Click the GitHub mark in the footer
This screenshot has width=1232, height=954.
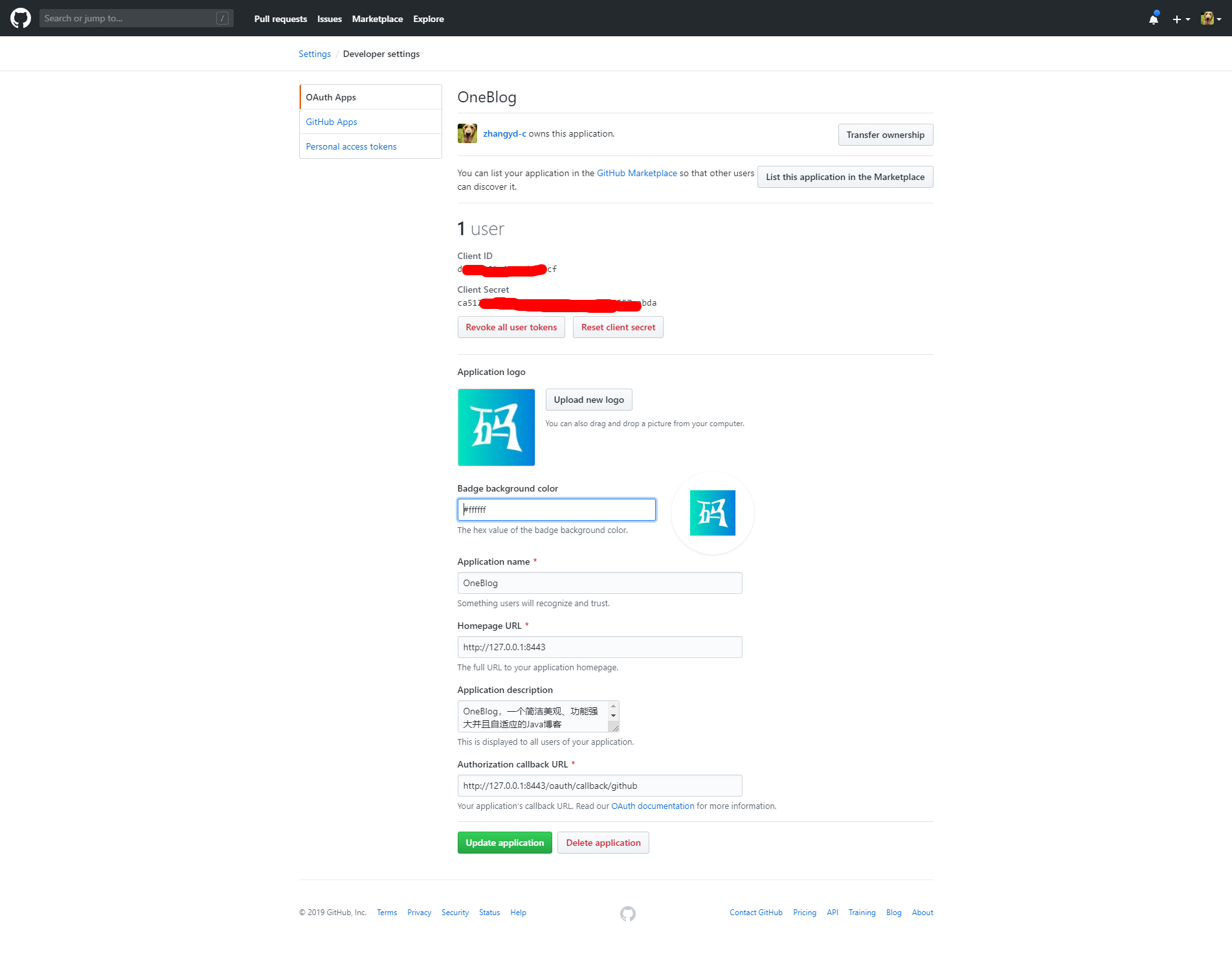pyautogui.click(x=627, y=913)
